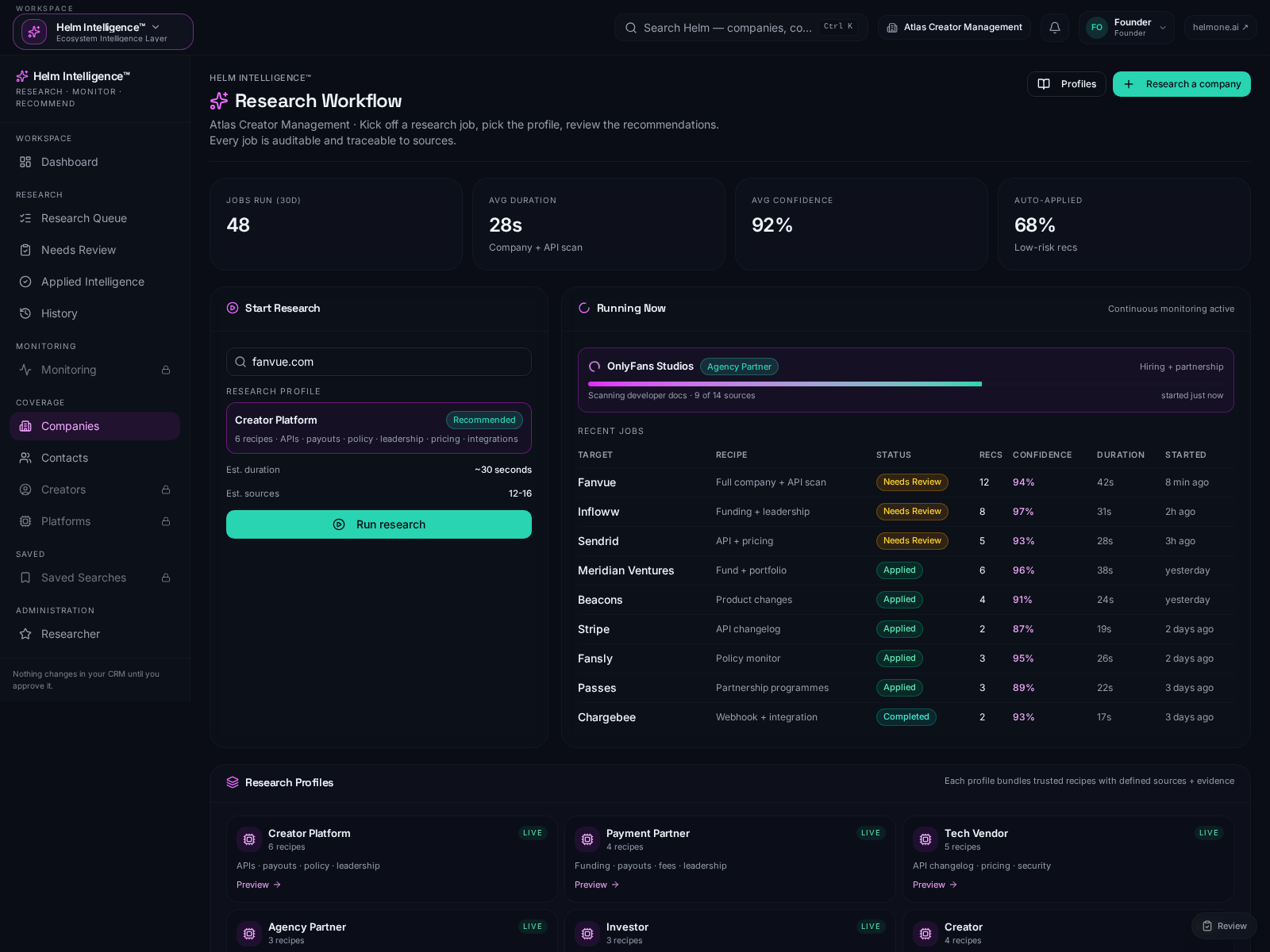Click the lock icon beside Creators
Screen dimensions: 1270x952
[x=166, y=489]
